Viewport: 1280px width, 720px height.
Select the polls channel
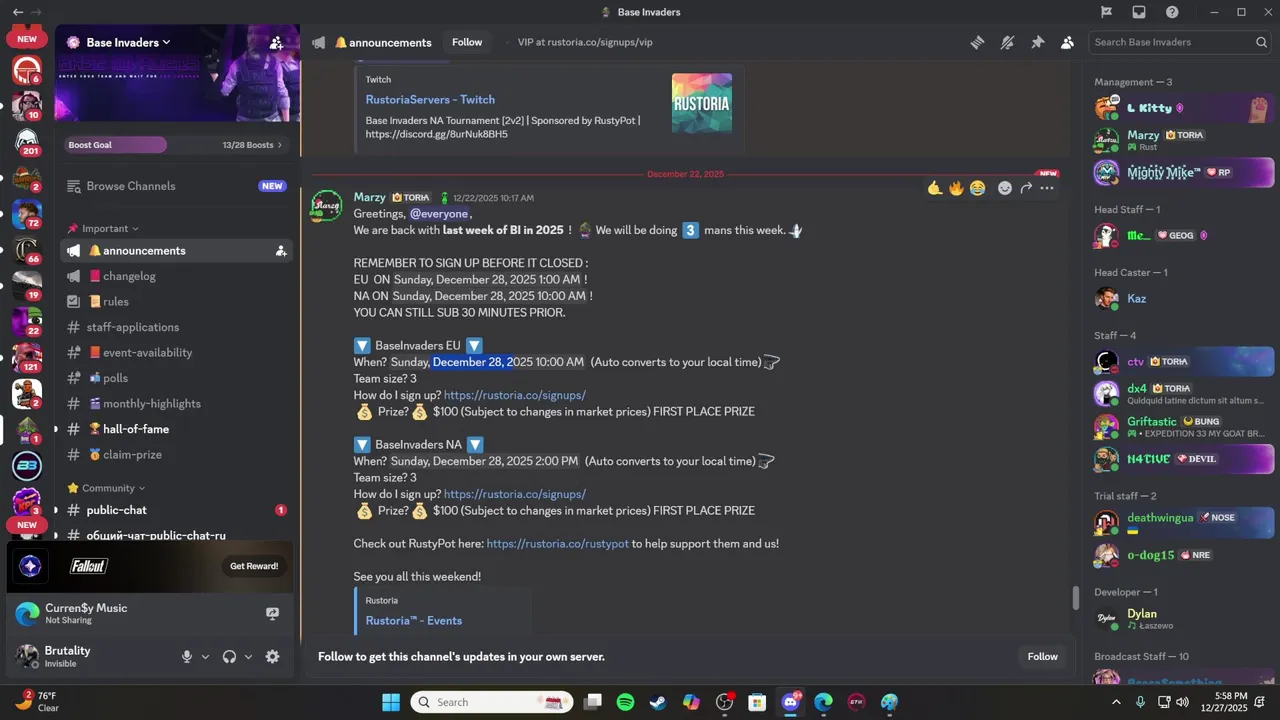coord(176,378)
